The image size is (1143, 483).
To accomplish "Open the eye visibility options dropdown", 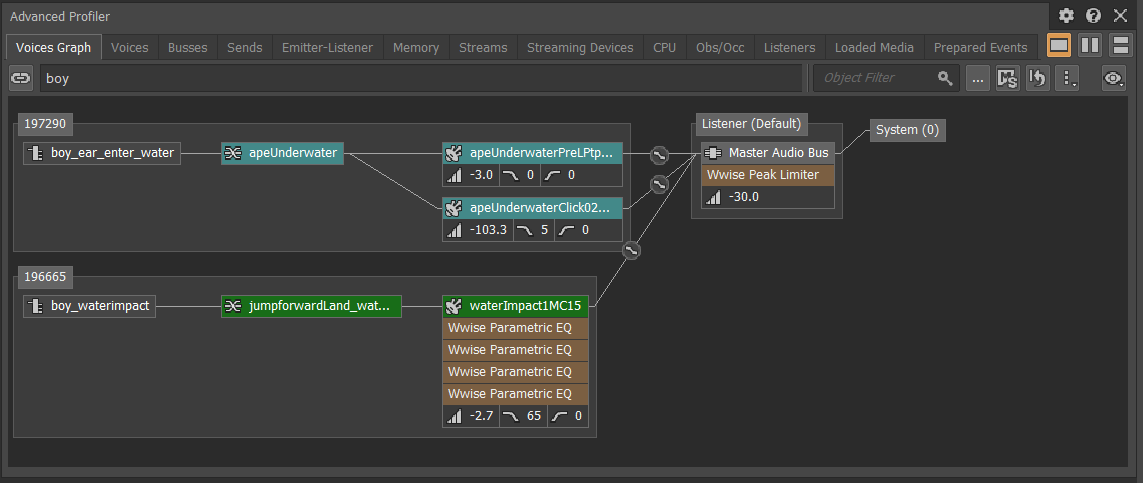I will click(x=1113, y=78).
